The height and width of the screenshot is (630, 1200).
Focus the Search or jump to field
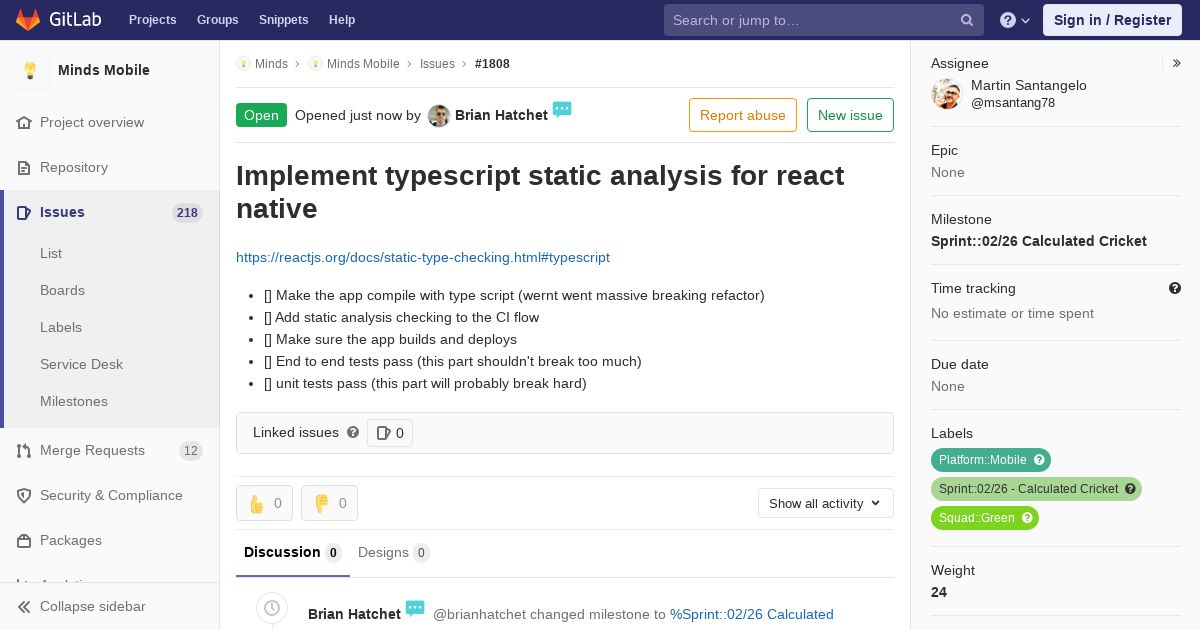tap(824, 20)
